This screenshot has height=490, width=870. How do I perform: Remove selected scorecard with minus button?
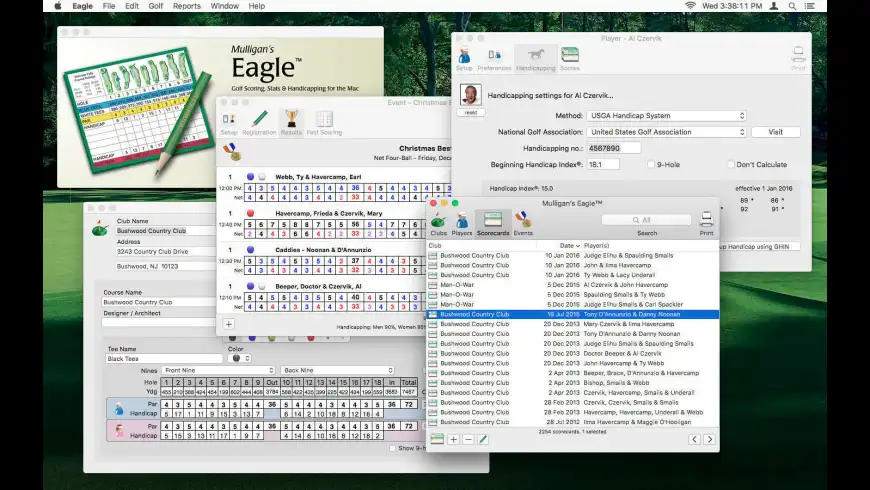click(x=468, y=439)
